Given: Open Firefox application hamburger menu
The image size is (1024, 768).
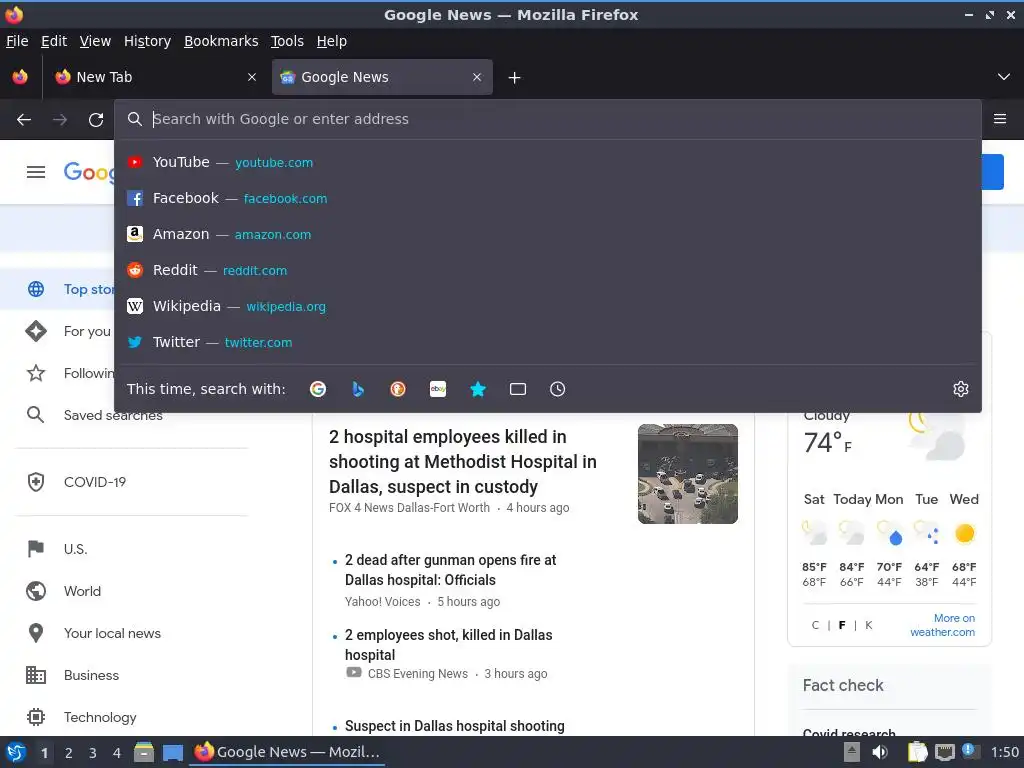Looking at the screenshot, I should [1000, 119].
